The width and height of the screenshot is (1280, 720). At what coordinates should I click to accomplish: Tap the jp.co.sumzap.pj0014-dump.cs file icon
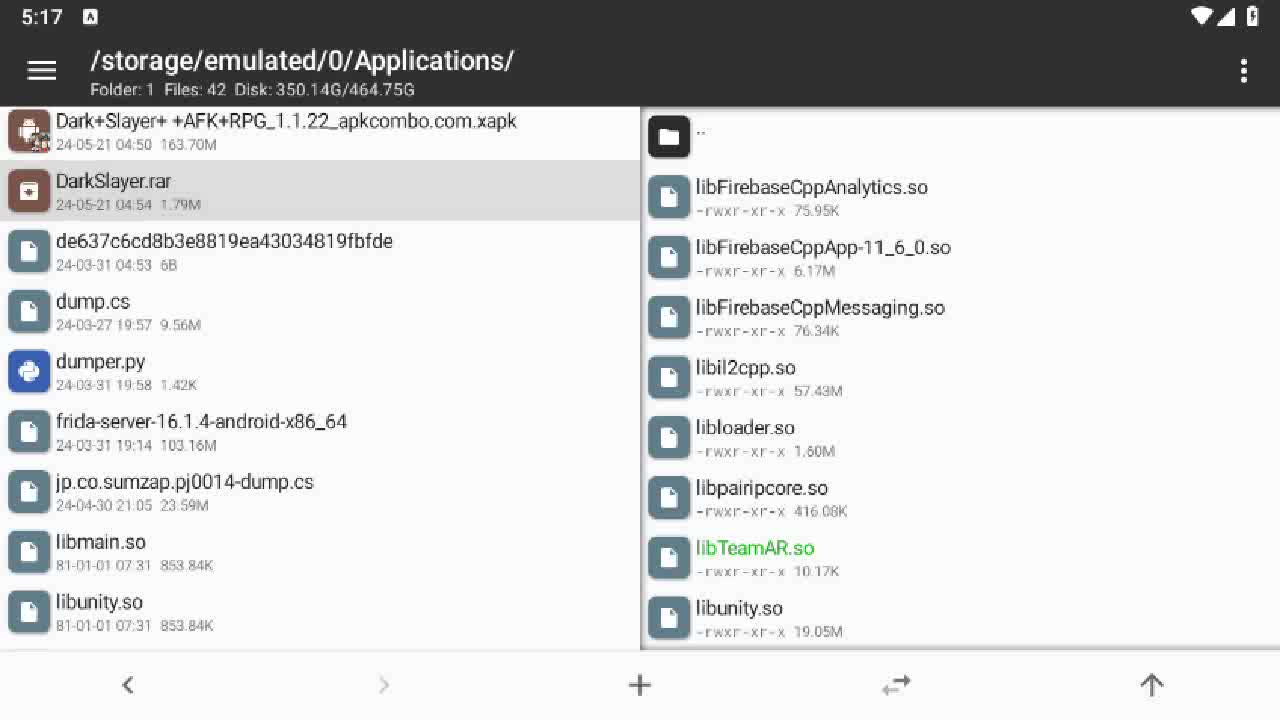(x=29, y=491)
